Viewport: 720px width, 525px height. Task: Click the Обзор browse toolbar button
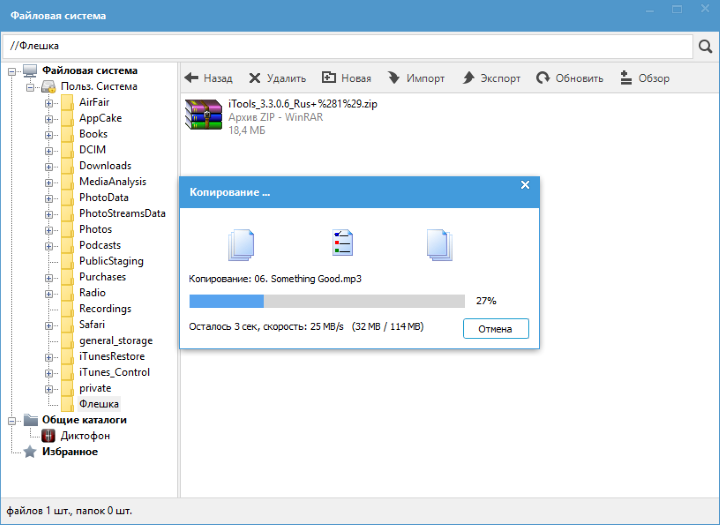644,78
